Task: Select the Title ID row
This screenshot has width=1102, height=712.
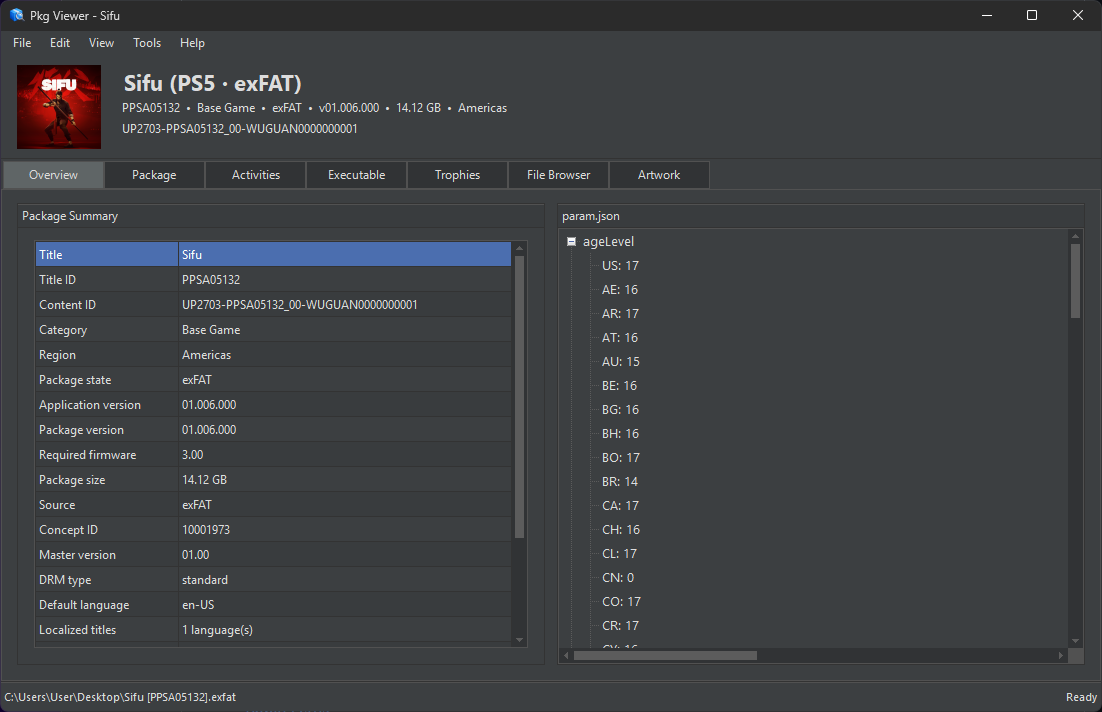Action: pyautogui.click(x=273, y=280)
